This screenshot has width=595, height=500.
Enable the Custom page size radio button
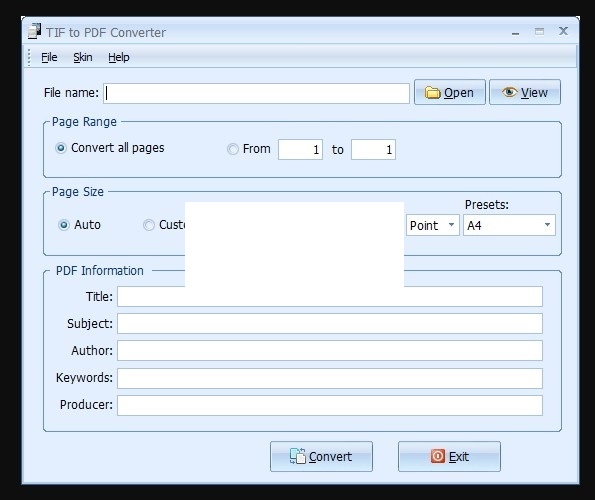point(149,225)
